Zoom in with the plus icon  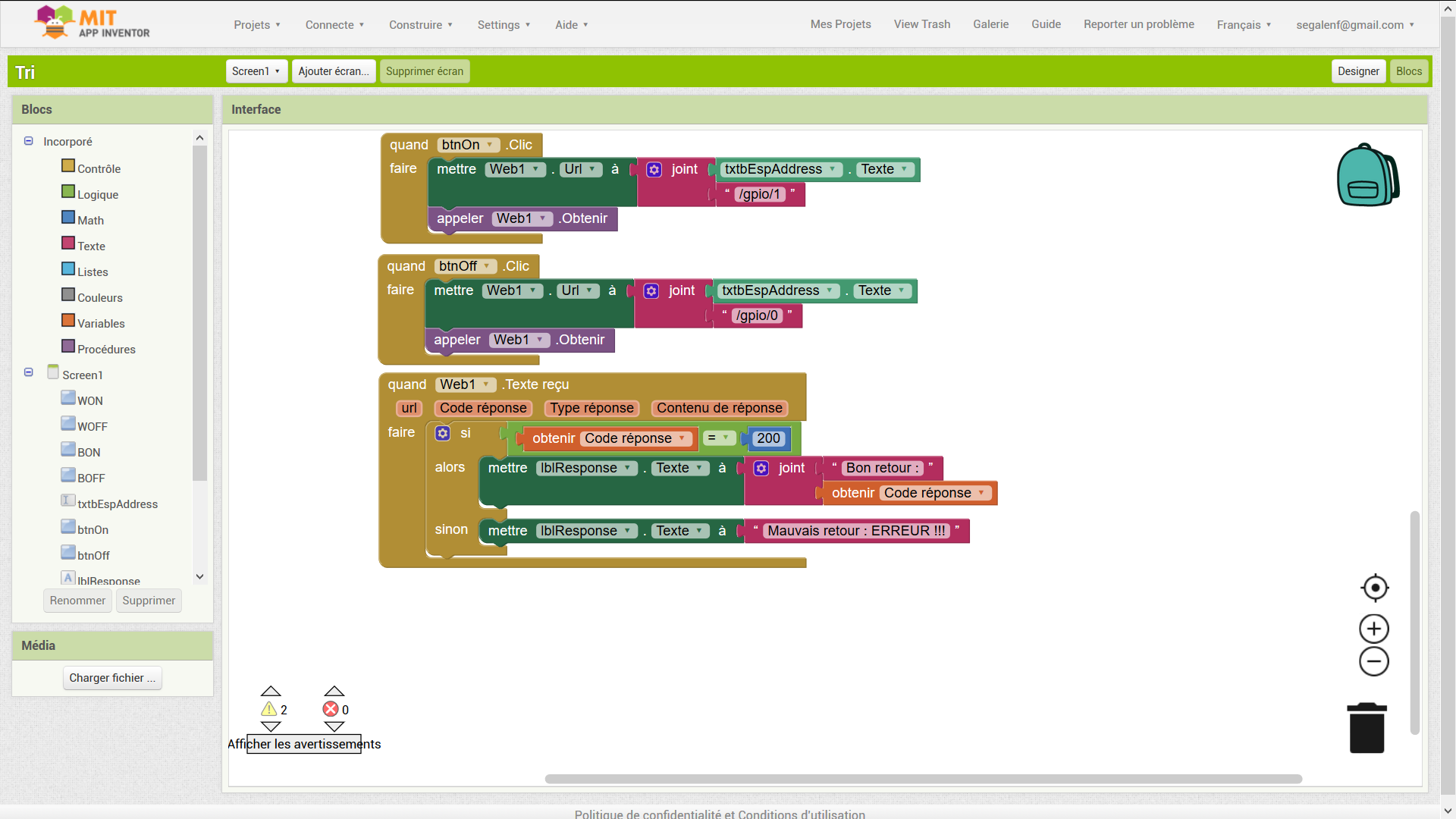pos(1373,629)
